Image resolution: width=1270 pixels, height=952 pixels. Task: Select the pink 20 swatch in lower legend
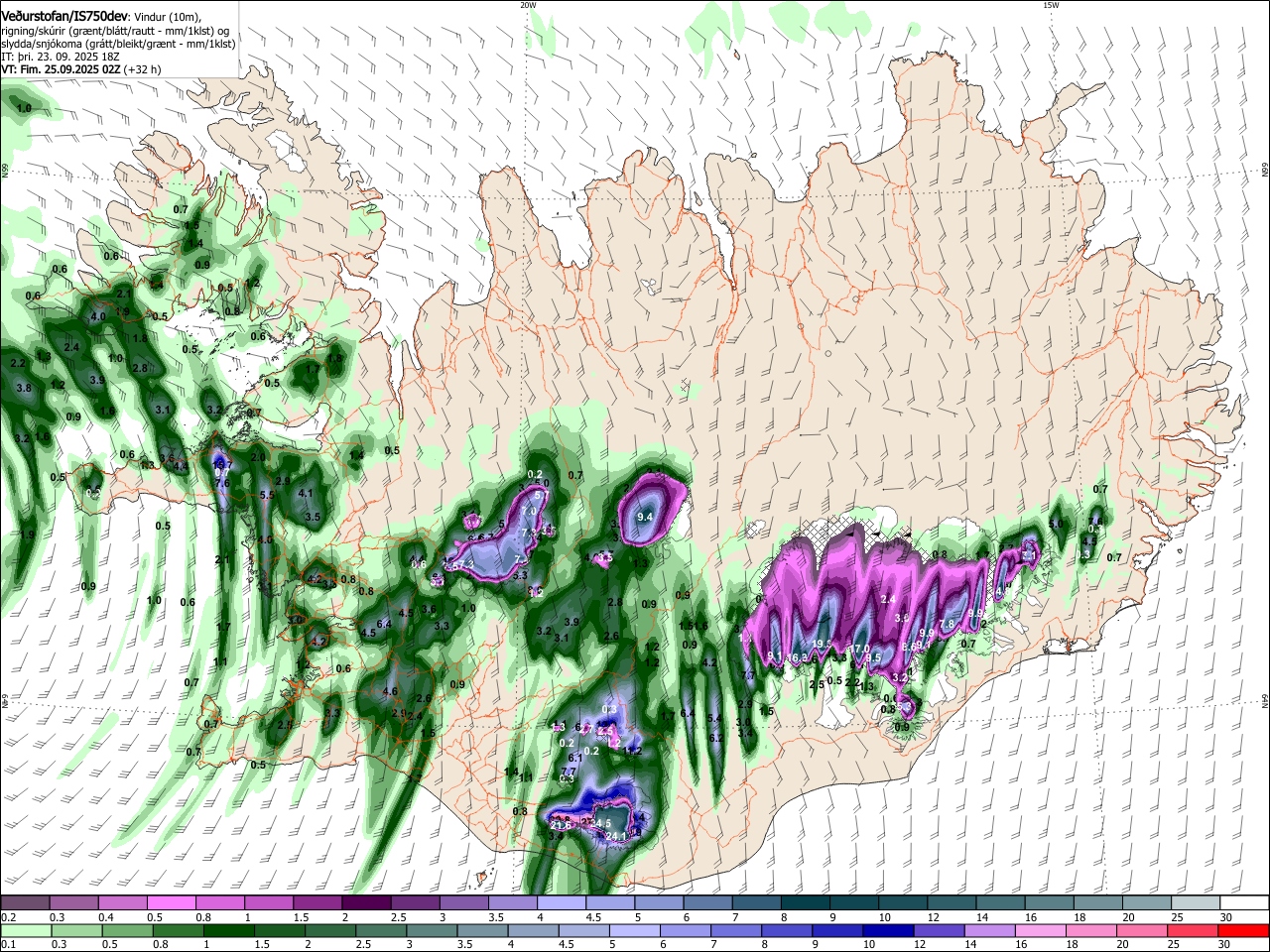tap(1140, 931)
